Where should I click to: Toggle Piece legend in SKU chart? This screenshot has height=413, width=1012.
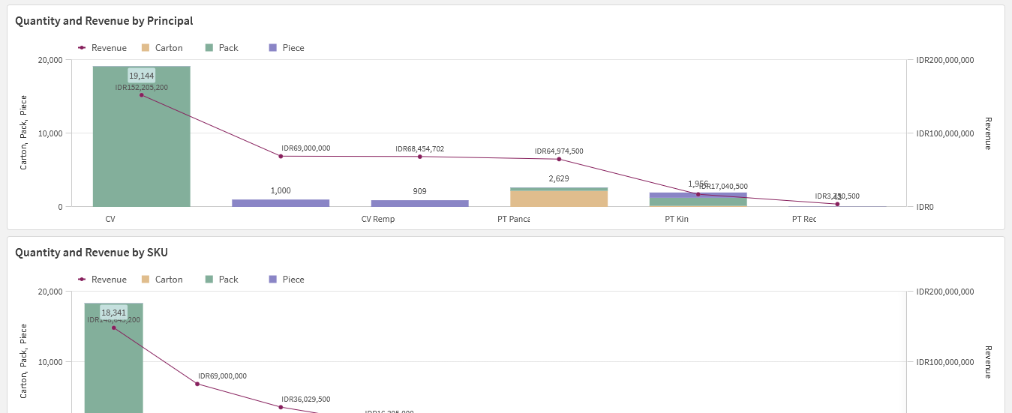pos(287,279)
